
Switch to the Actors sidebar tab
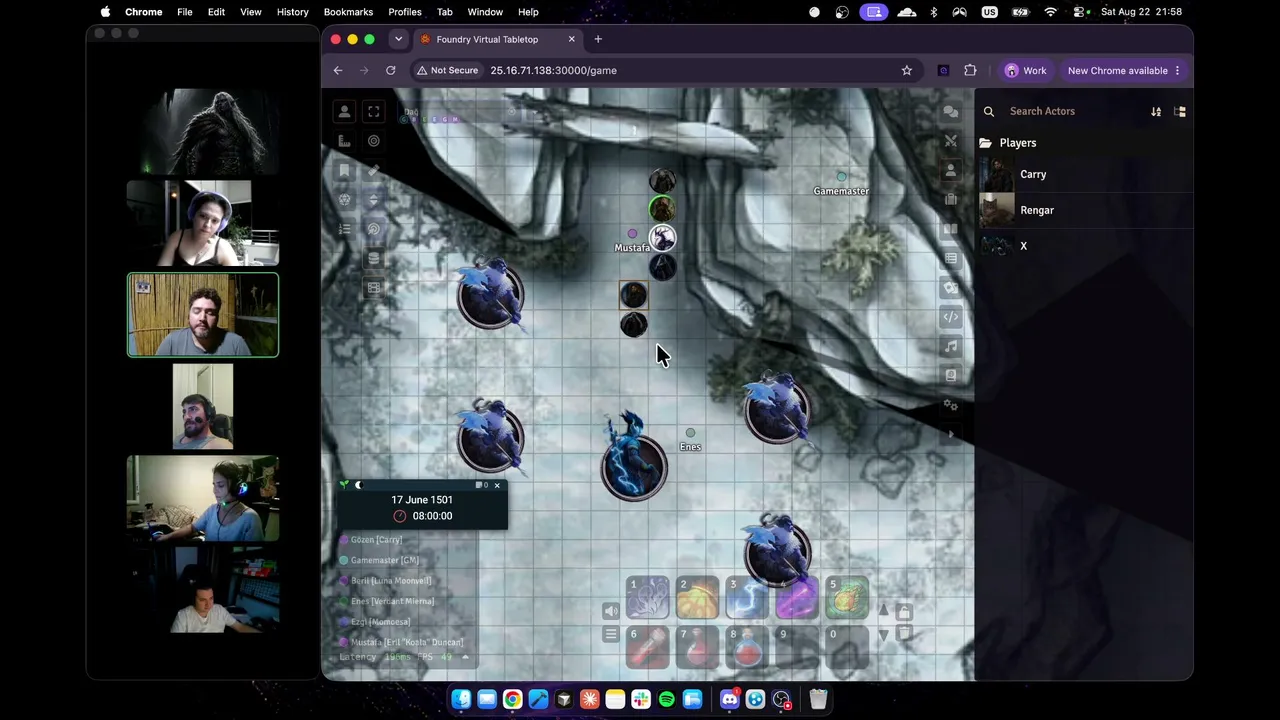[951, 171]
